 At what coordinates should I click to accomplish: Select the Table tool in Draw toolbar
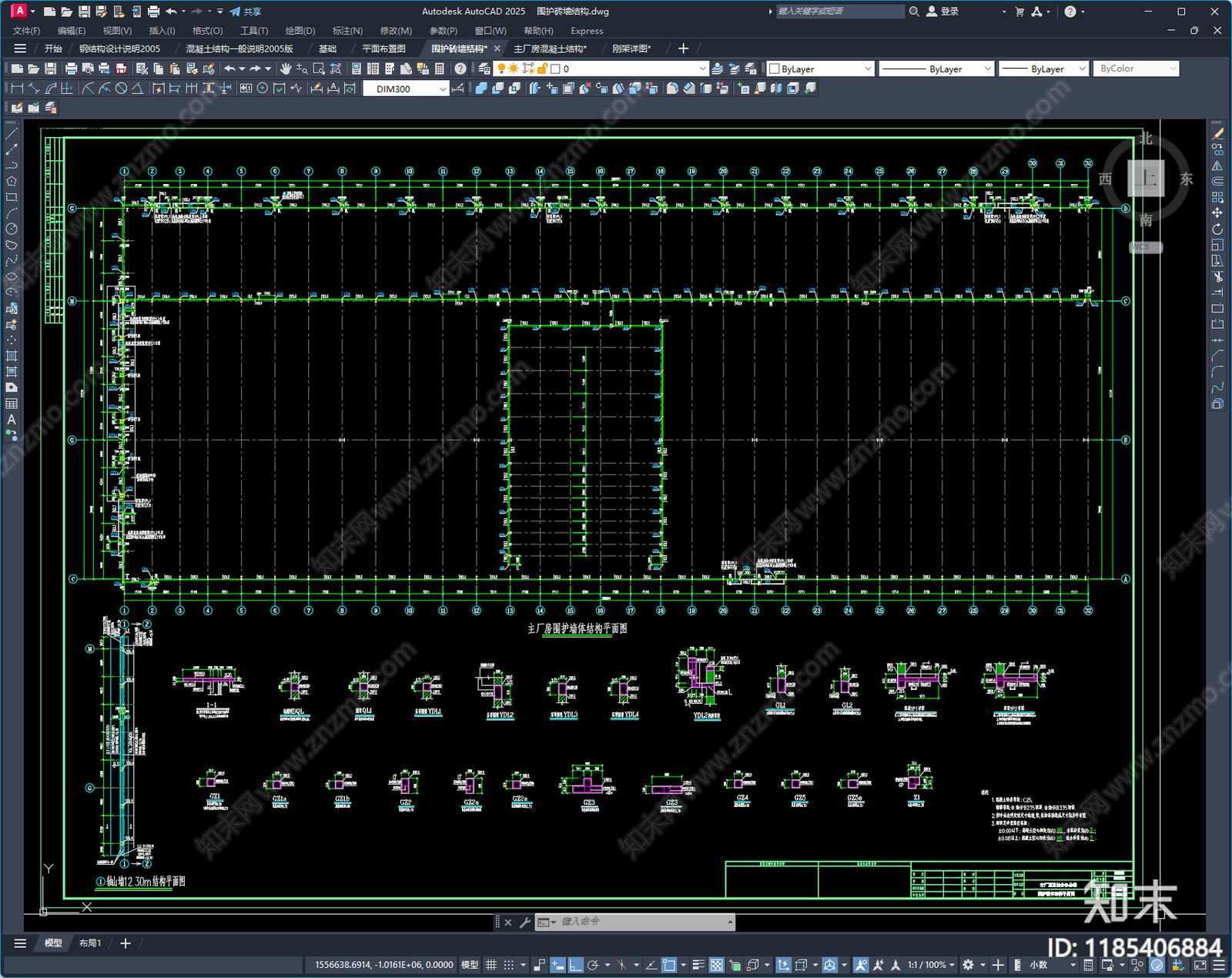coord(12,404)
